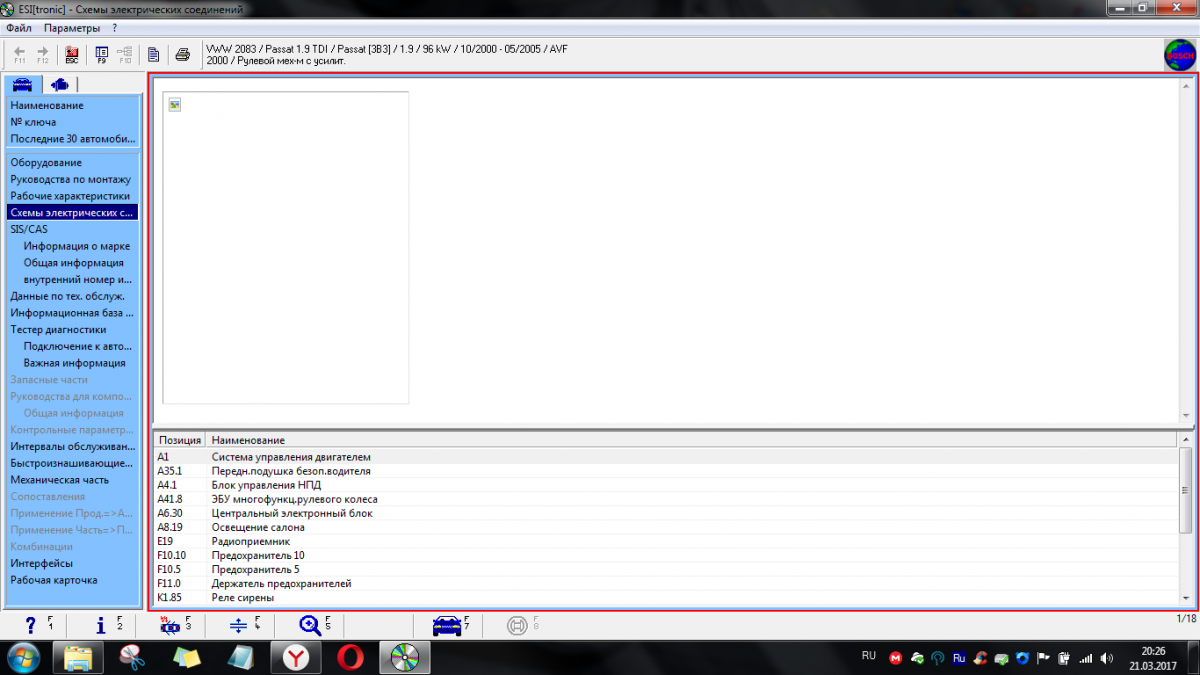The height and width of the screenshot is (675, 1200).
Task: Click the back arrow F11 toolbar button
Action: click(20, 54)
